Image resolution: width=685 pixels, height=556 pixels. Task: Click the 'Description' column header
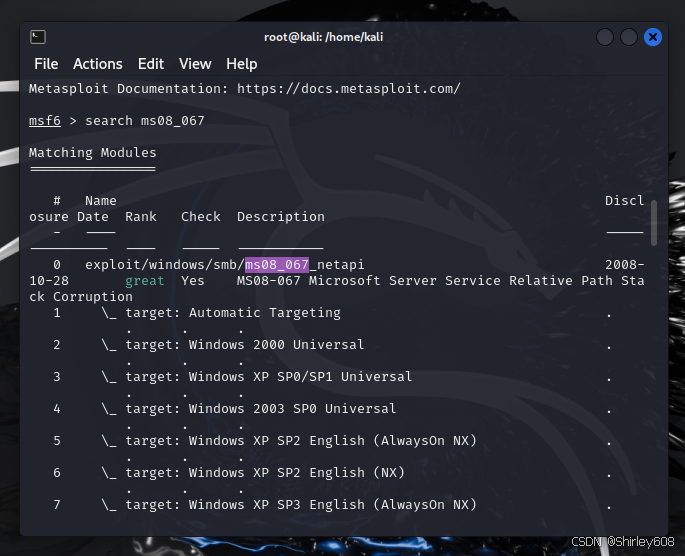click(281, 217)
